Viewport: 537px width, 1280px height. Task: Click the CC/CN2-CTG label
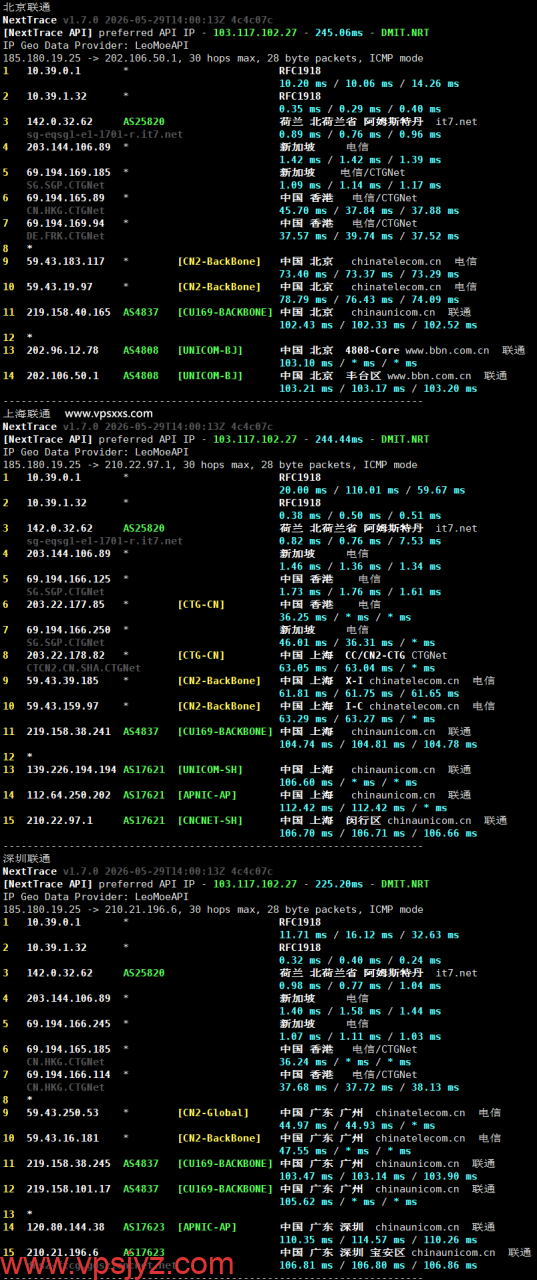coord(375,655)
